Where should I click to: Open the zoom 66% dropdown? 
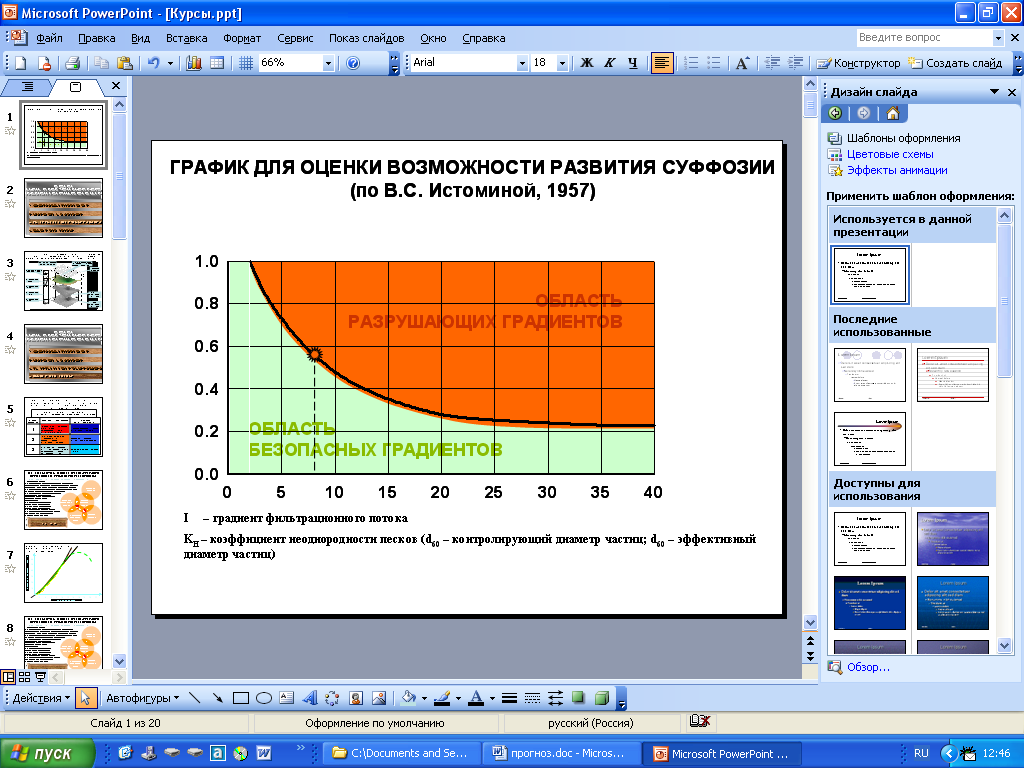(328, 63)
